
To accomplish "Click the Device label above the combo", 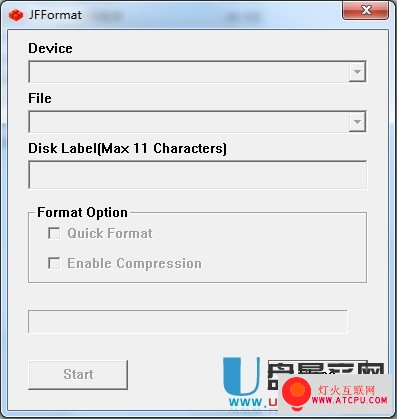I will pos(50,48).
